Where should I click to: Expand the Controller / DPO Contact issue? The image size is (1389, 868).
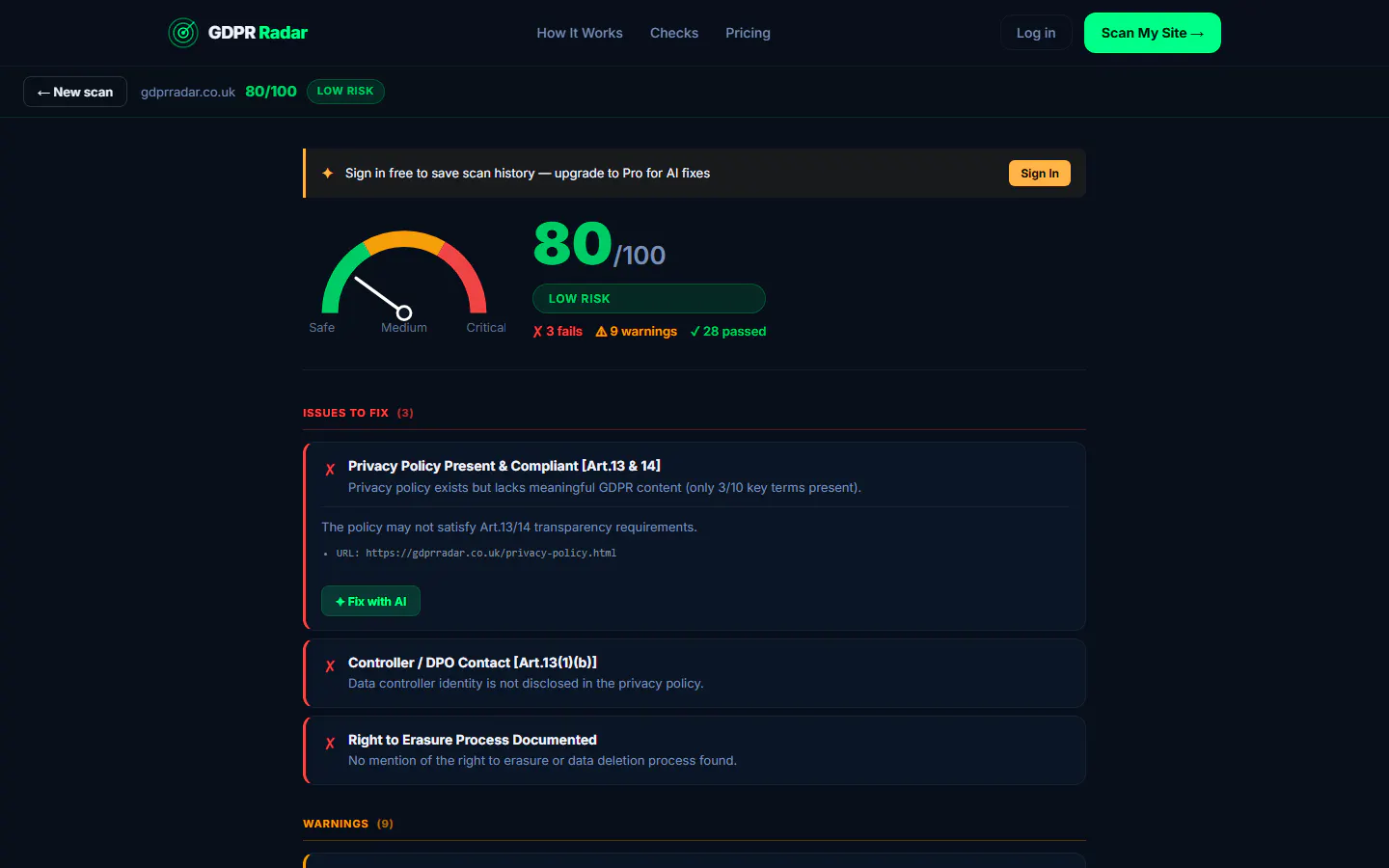[x=694, y=673]
